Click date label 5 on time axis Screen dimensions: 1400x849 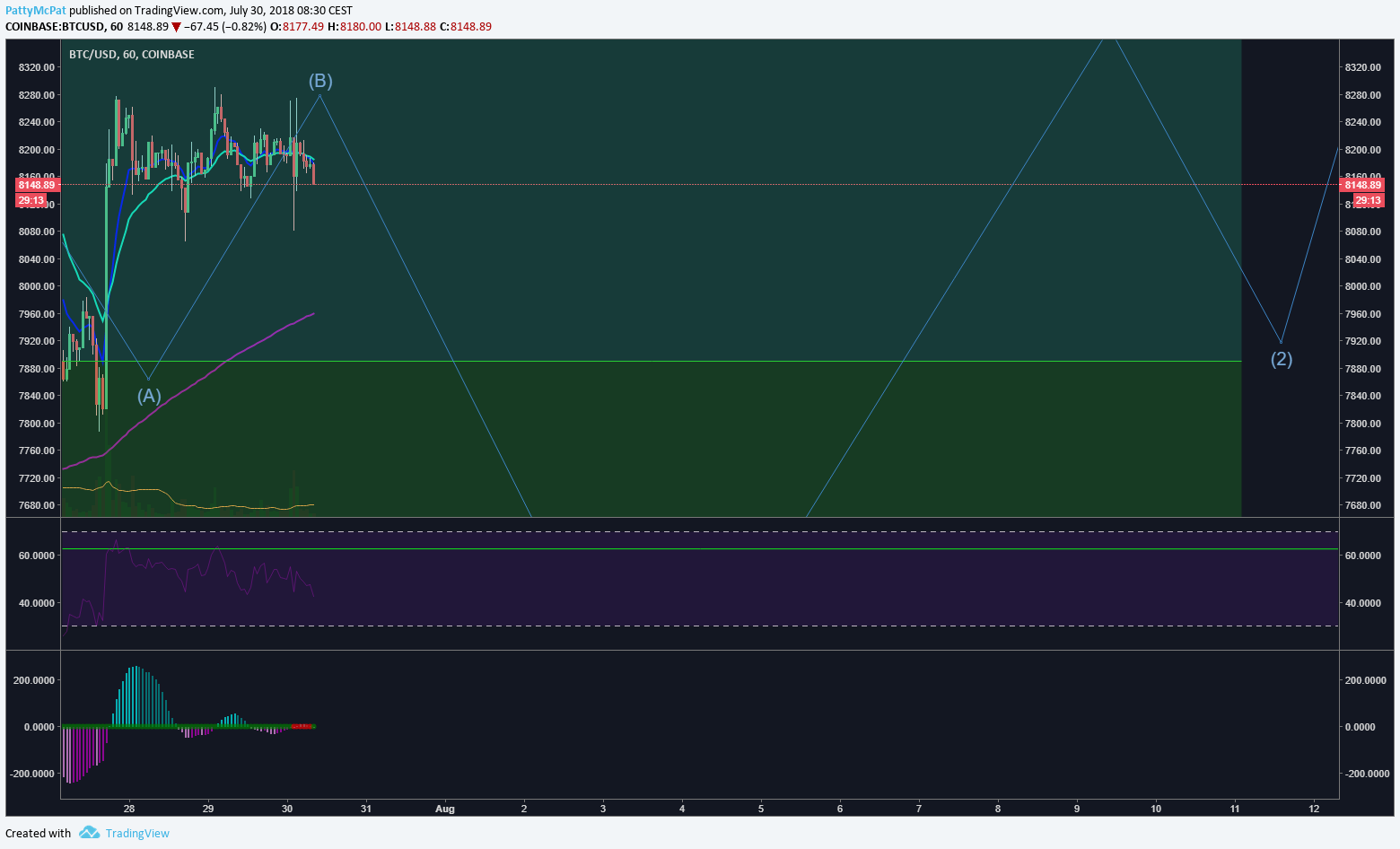tap(761, 809)
